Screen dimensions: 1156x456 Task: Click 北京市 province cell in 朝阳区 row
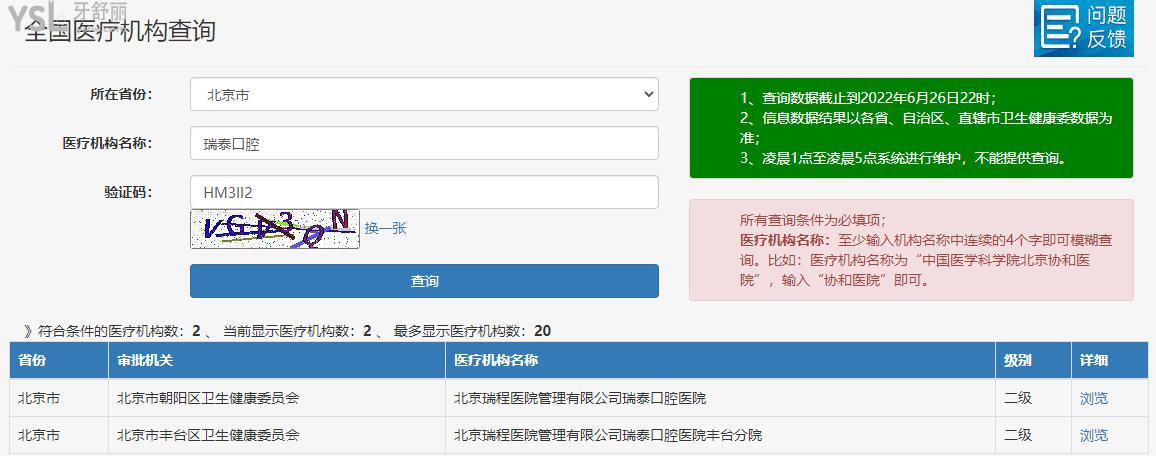59,399
